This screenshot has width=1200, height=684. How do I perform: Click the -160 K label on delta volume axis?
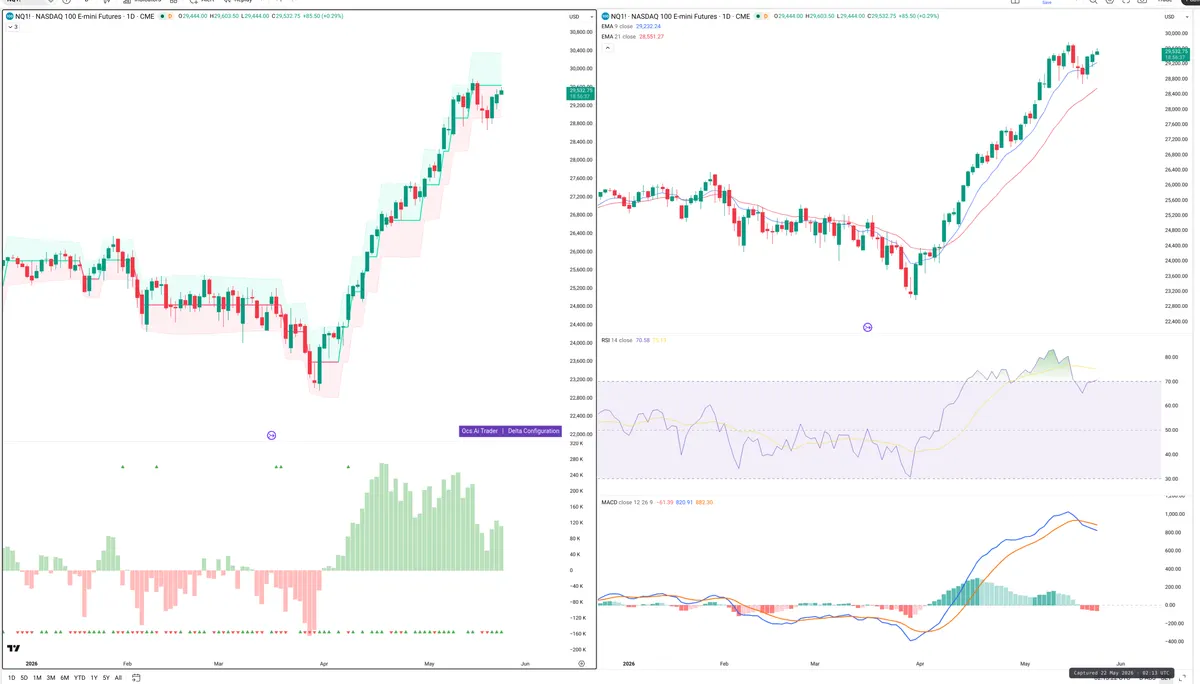point(577,634)
